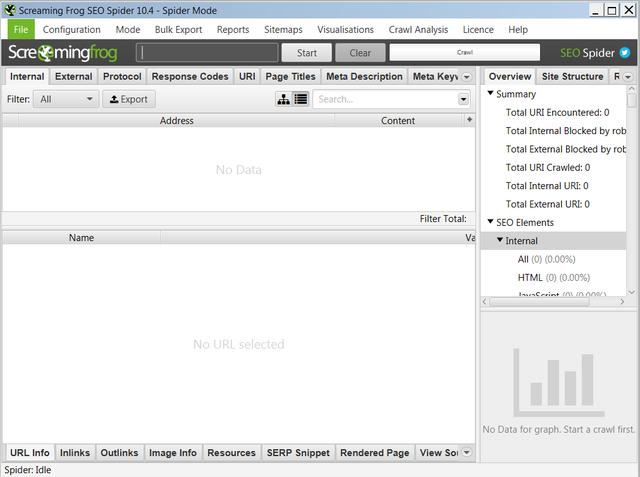Open the Filter All dropdown

[x=66, y=99]
